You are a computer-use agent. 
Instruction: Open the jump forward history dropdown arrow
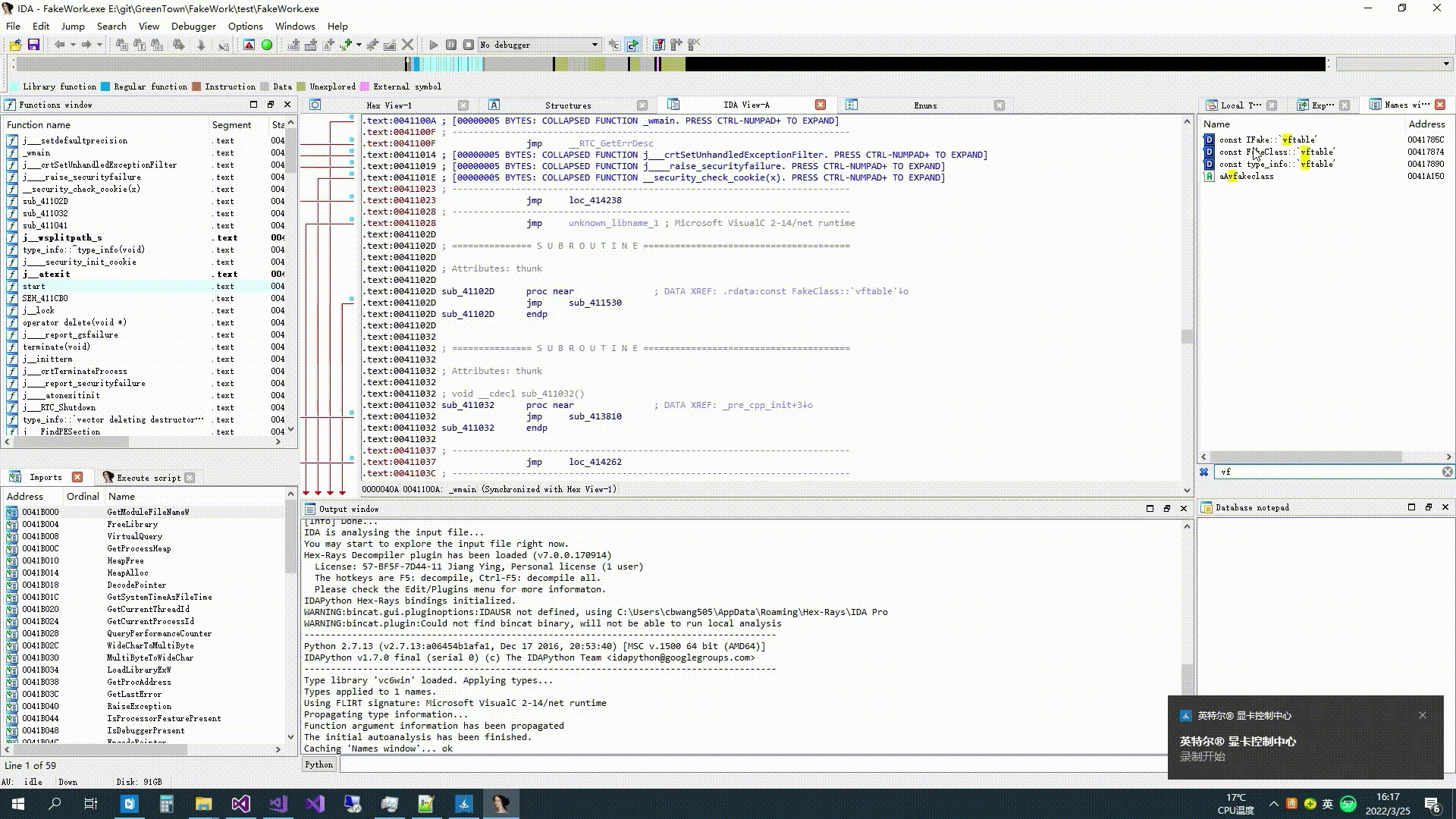tap(99, 45)
